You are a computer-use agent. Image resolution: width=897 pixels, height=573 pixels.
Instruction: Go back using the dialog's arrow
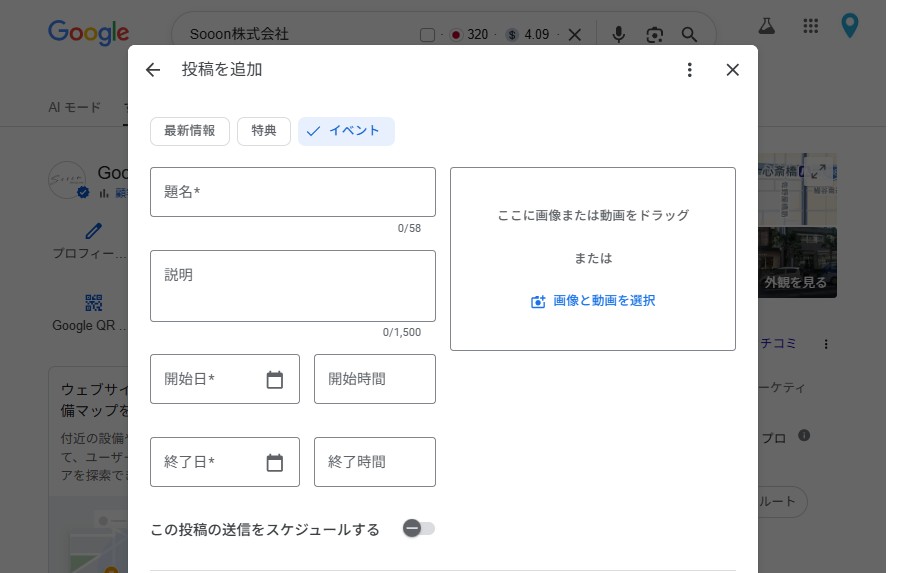click(153, 70)
